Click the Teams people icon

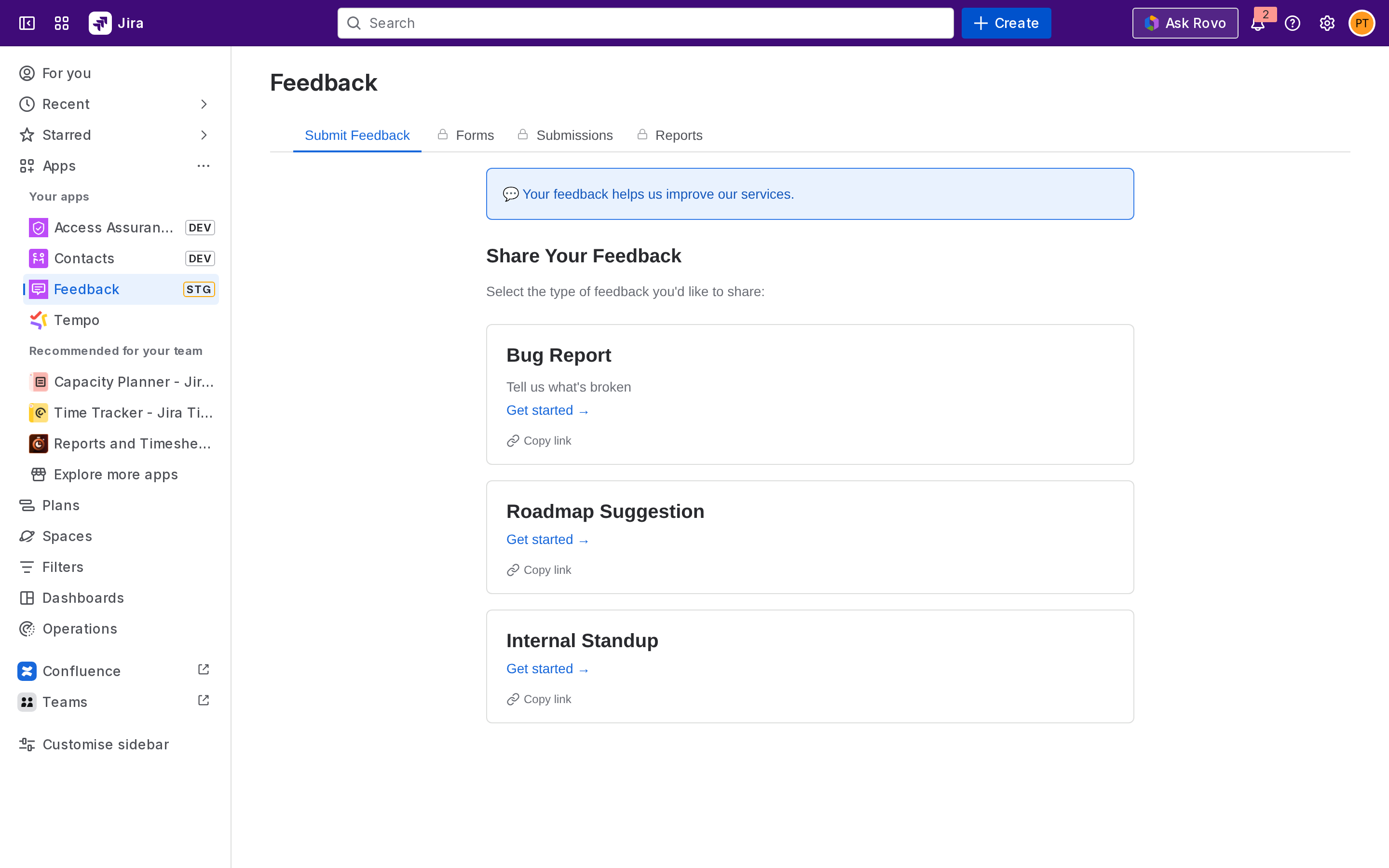[27, 702]
